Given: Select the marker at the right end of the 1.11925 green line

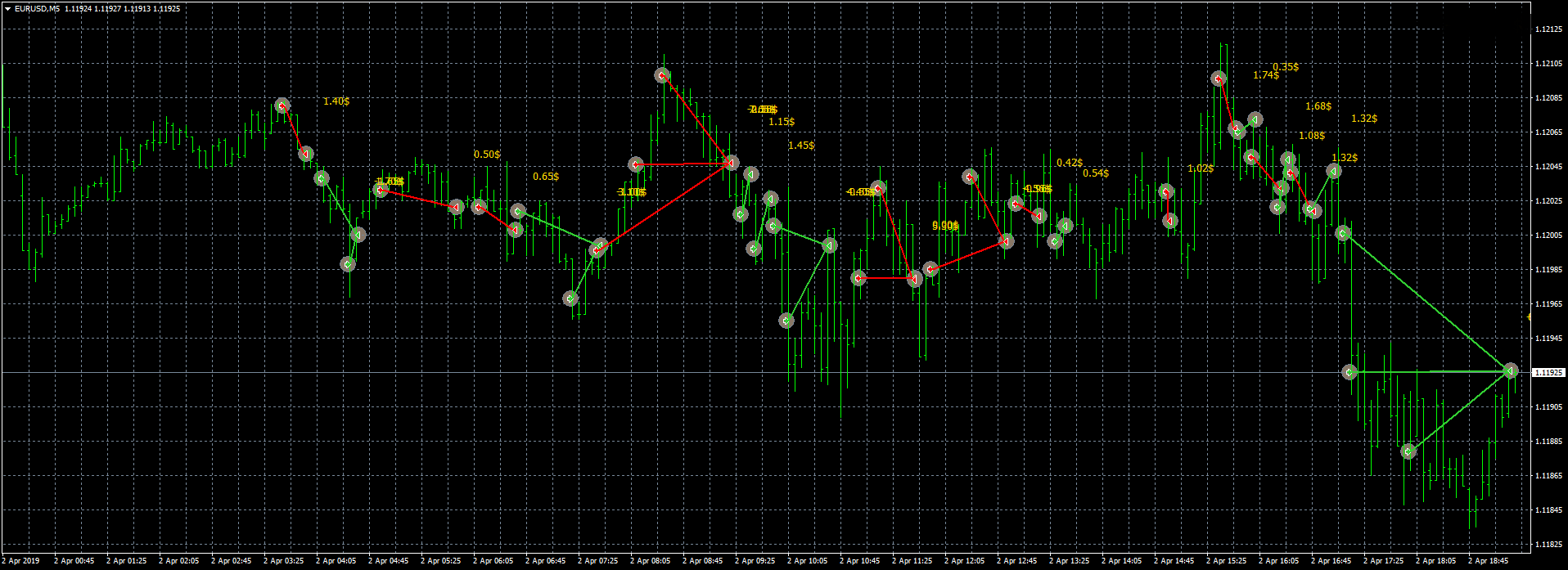Looking at the screenshot, I should click(1511, 371).
